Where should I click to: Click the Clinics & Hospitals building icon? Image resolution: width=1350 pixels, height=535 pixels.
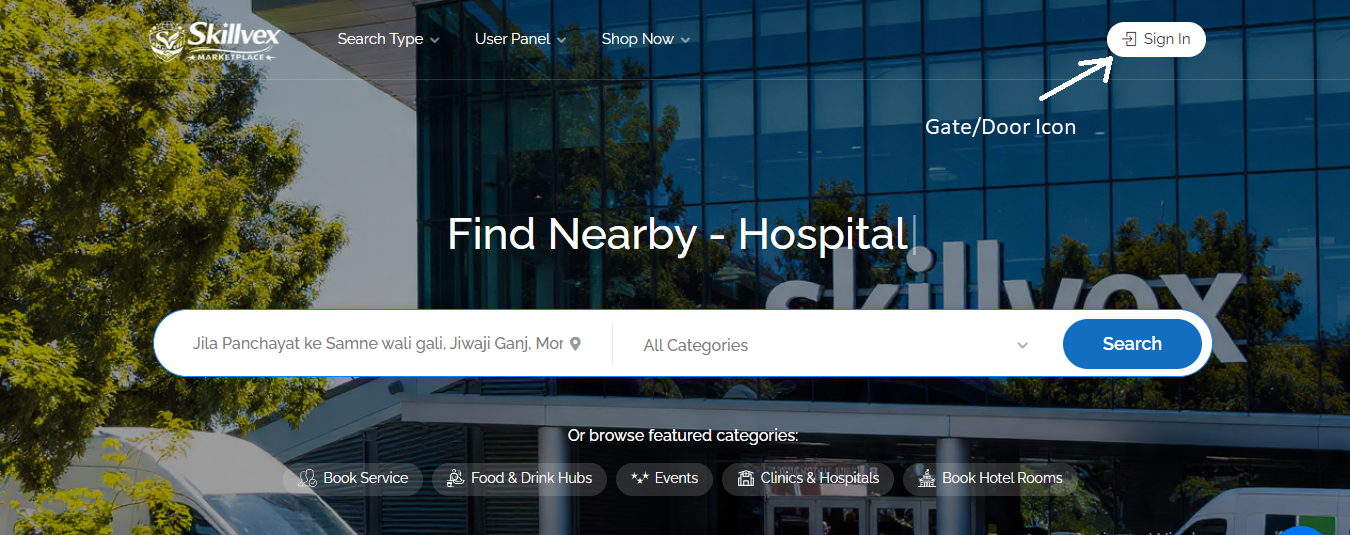745,478
